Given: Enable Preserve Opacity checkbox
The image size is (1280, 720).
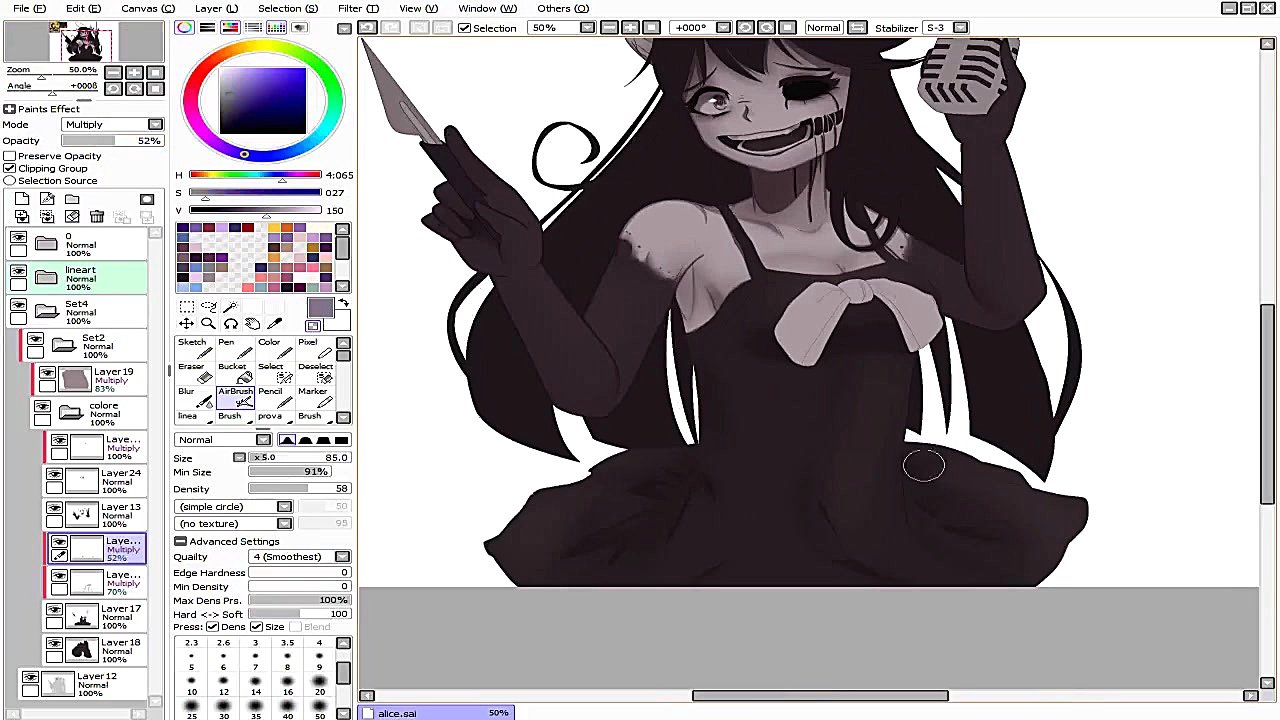Looking at the screenshot, I should click(10, 156).
